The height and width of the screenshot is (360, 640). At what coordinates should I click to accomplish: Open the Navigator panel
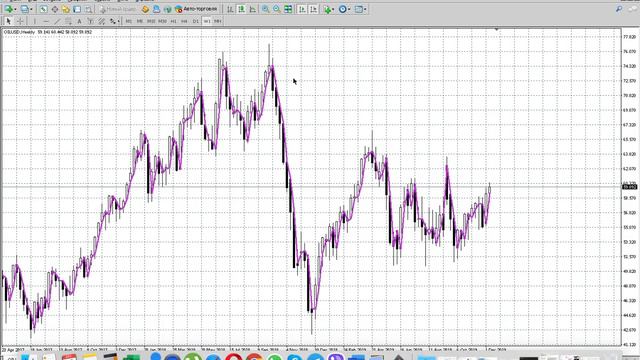coord(66,9)
